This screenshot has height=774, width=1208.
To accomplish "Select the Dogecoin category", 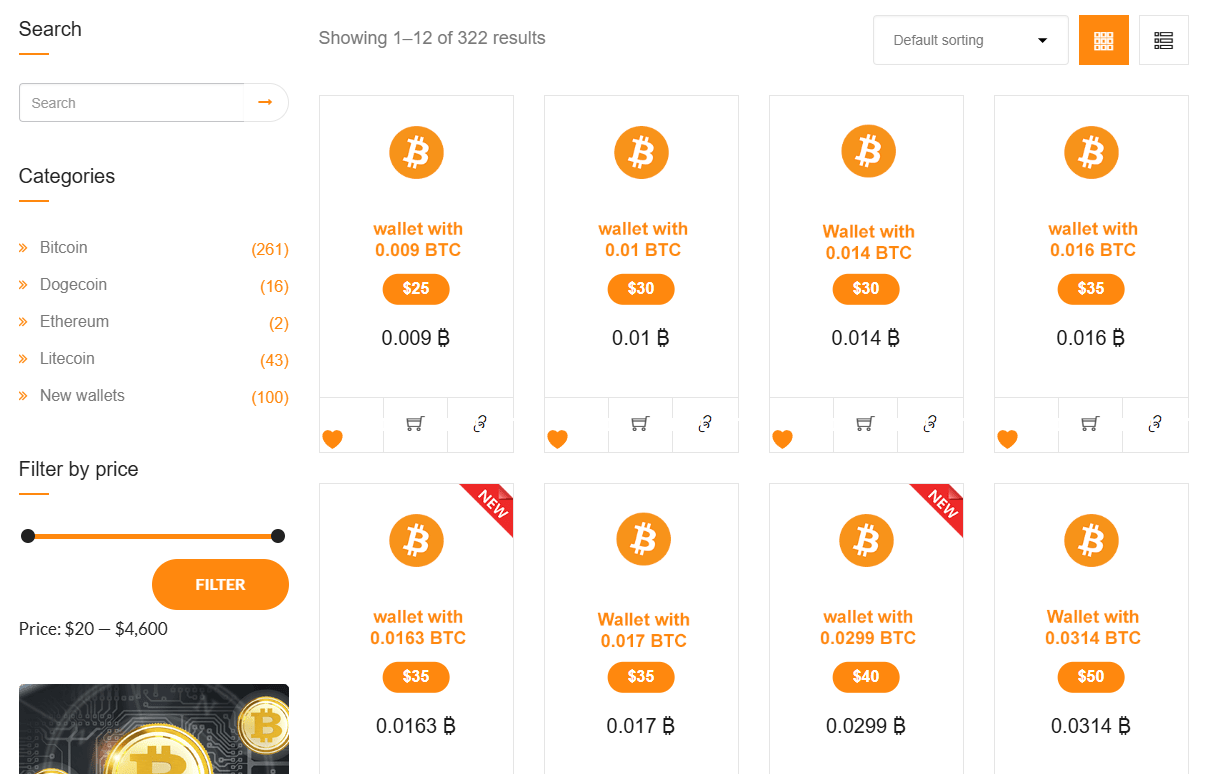I will (x=73, y=284).
